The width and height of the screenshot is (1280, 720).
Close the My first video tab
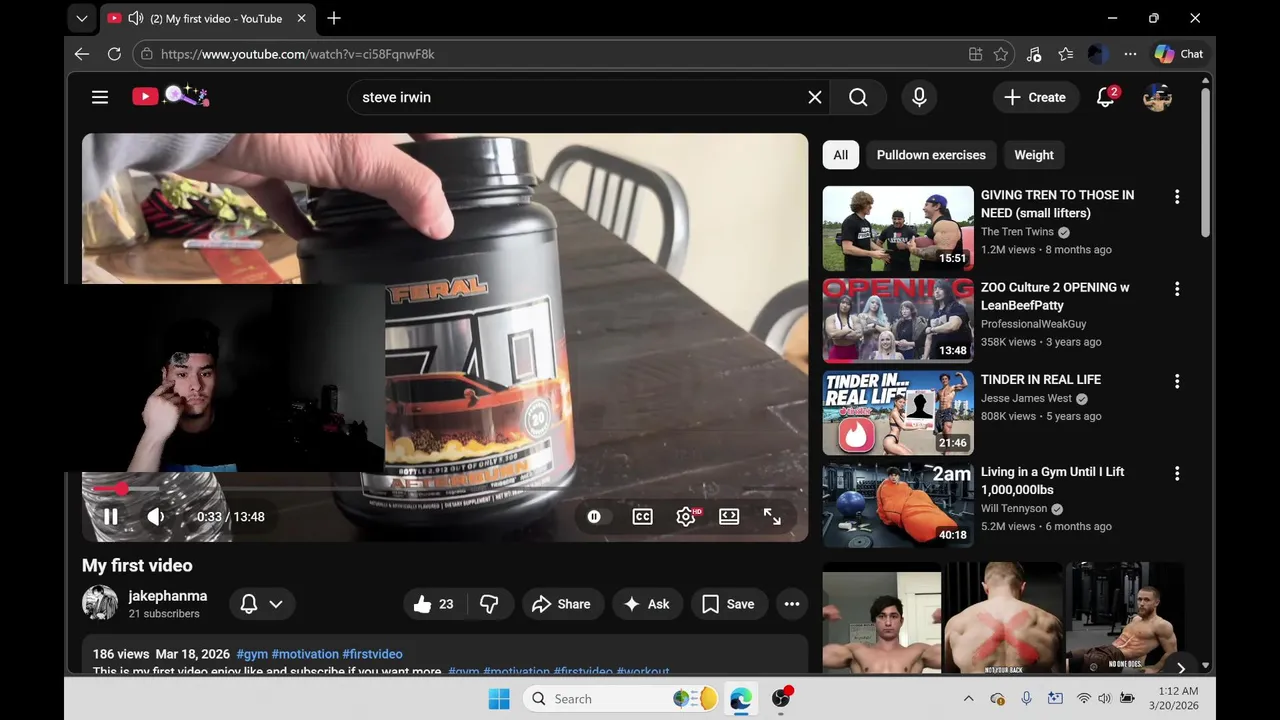(301, 18)
